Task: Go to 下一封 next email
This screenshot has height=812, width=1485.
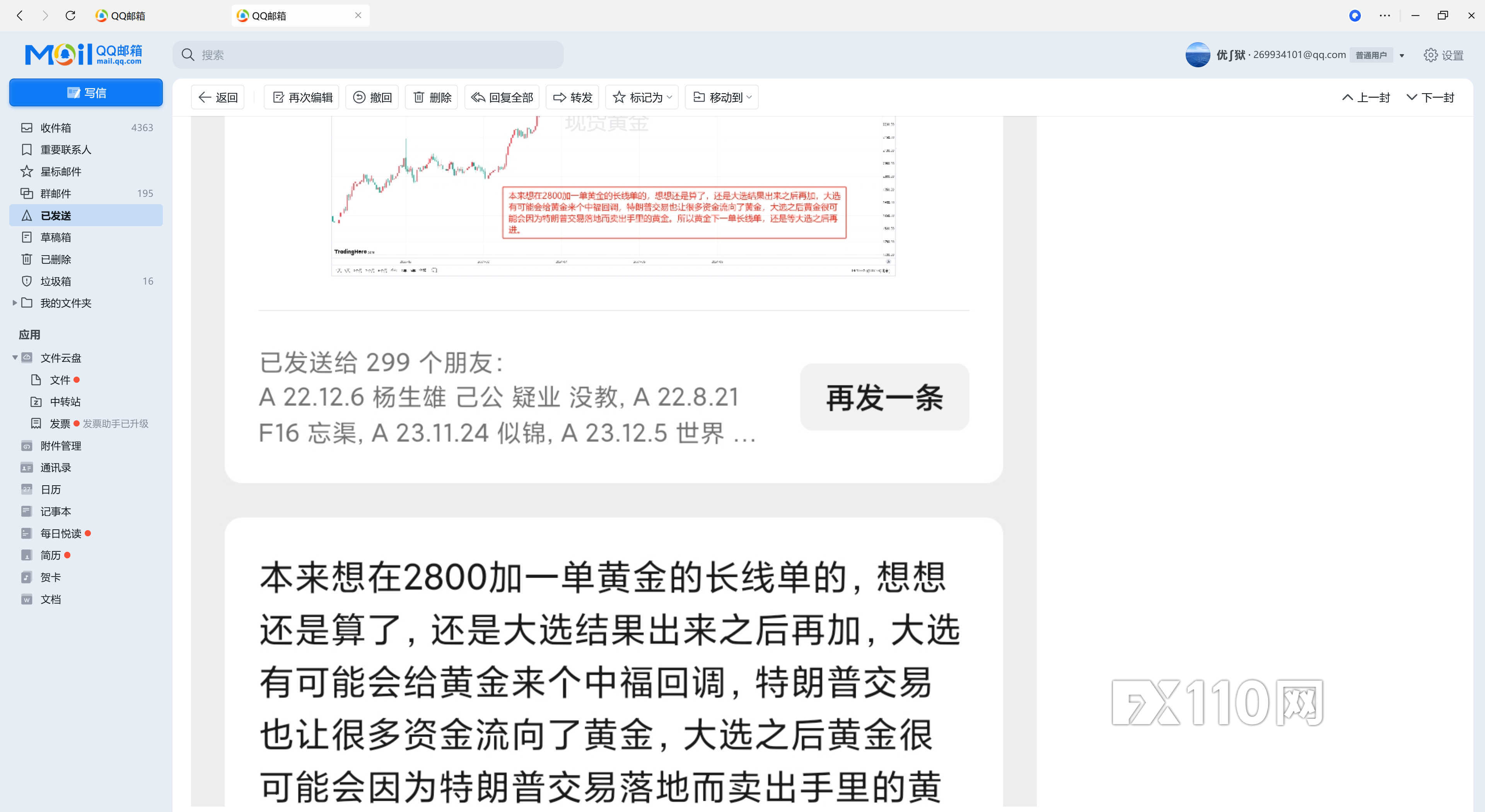Action: point(1430,97)
